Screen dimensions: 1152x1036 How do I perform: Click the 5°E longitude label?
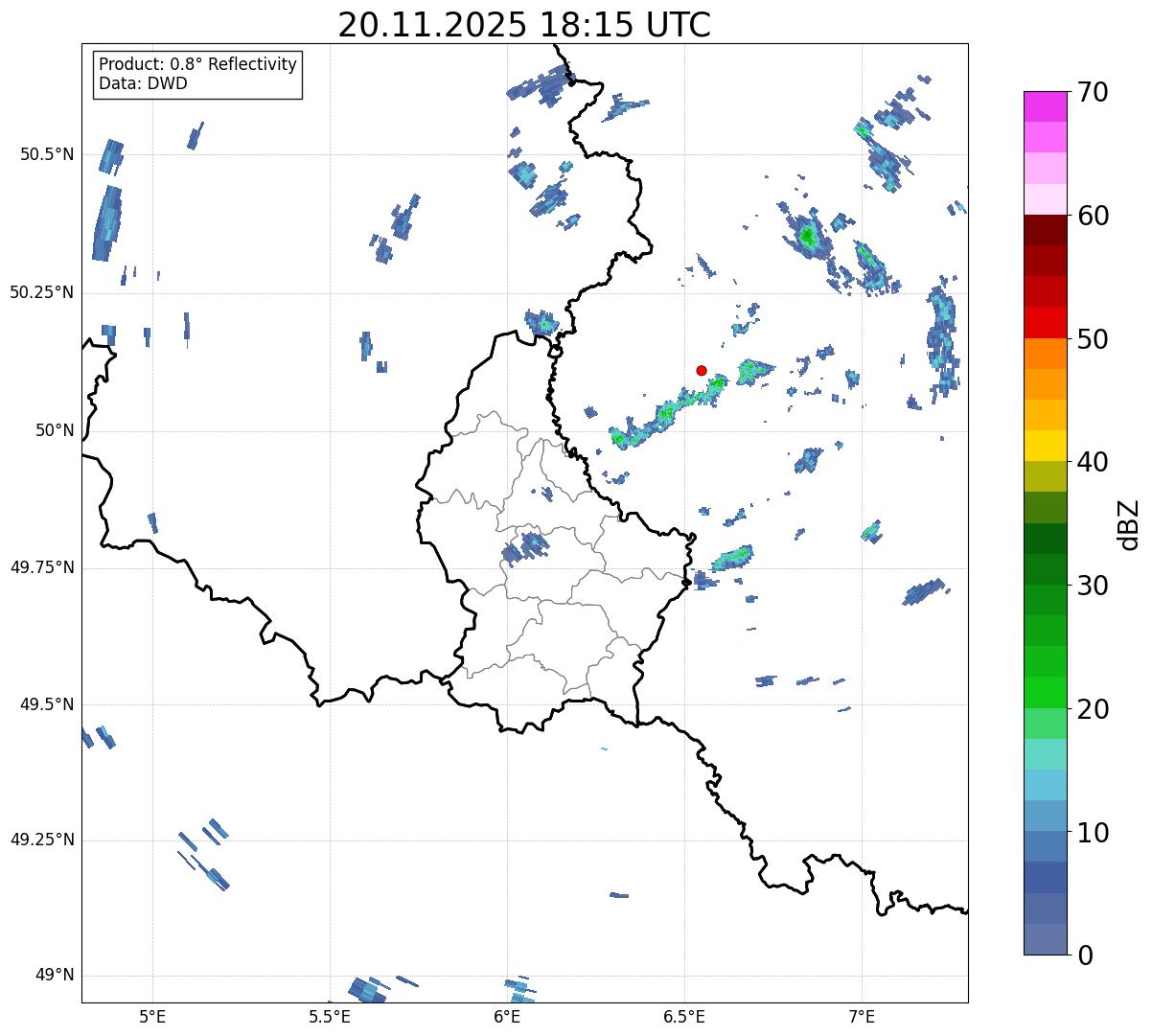pyautogui.click(x=152, y=1016)
